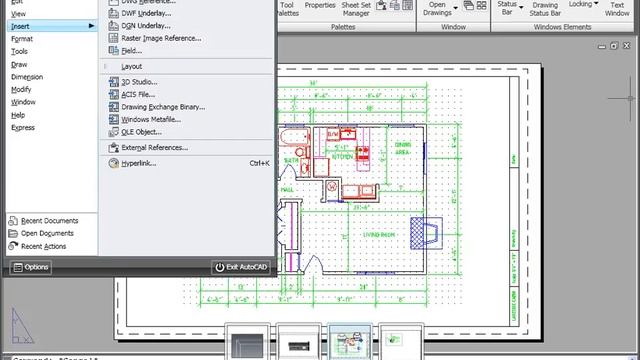Open the Draw menu
Screen dimensions: 640x360
point(19,64)
